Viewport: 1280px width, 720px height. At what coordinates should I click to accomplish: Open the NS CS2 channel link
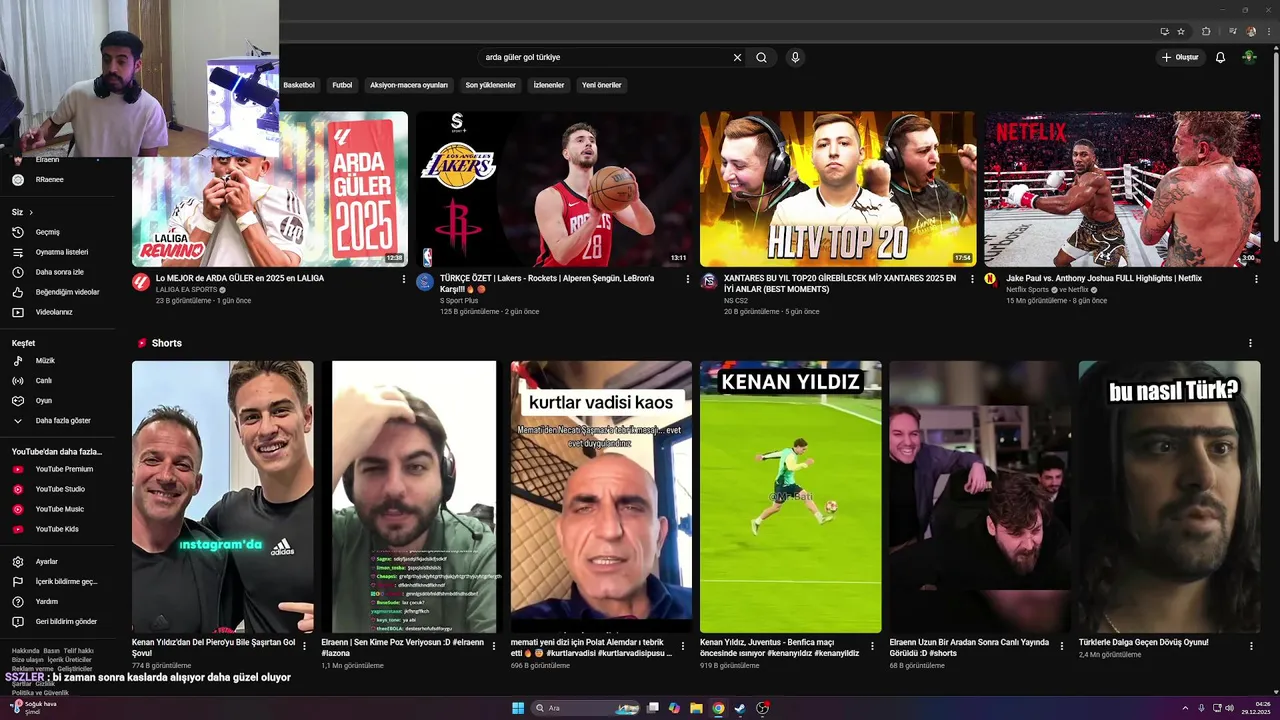tap(736, 300)
